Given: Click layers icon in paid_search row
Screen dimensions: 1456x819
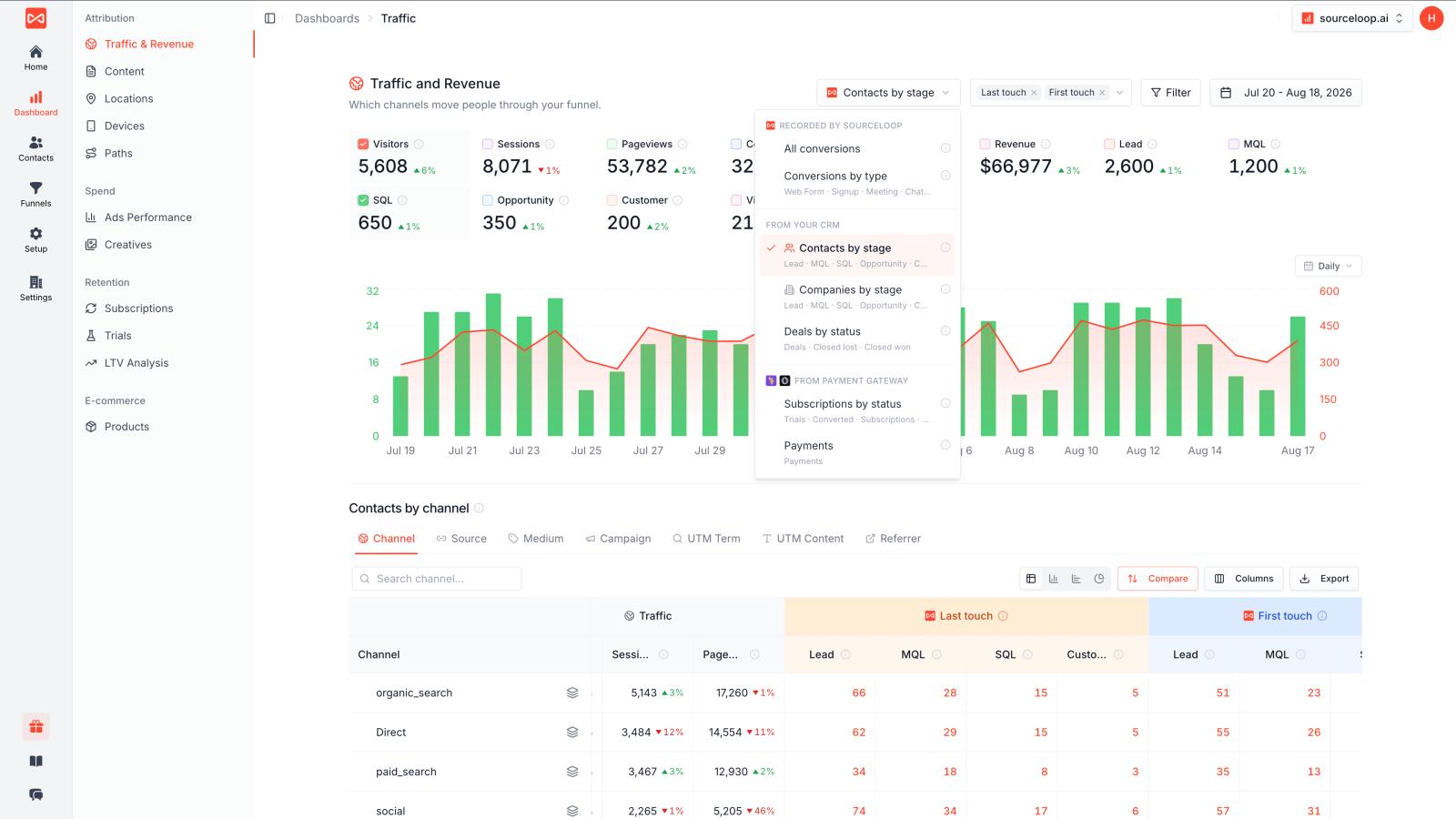Looking at the screenshot, I should pyautogui.click(x=572, y=772).
